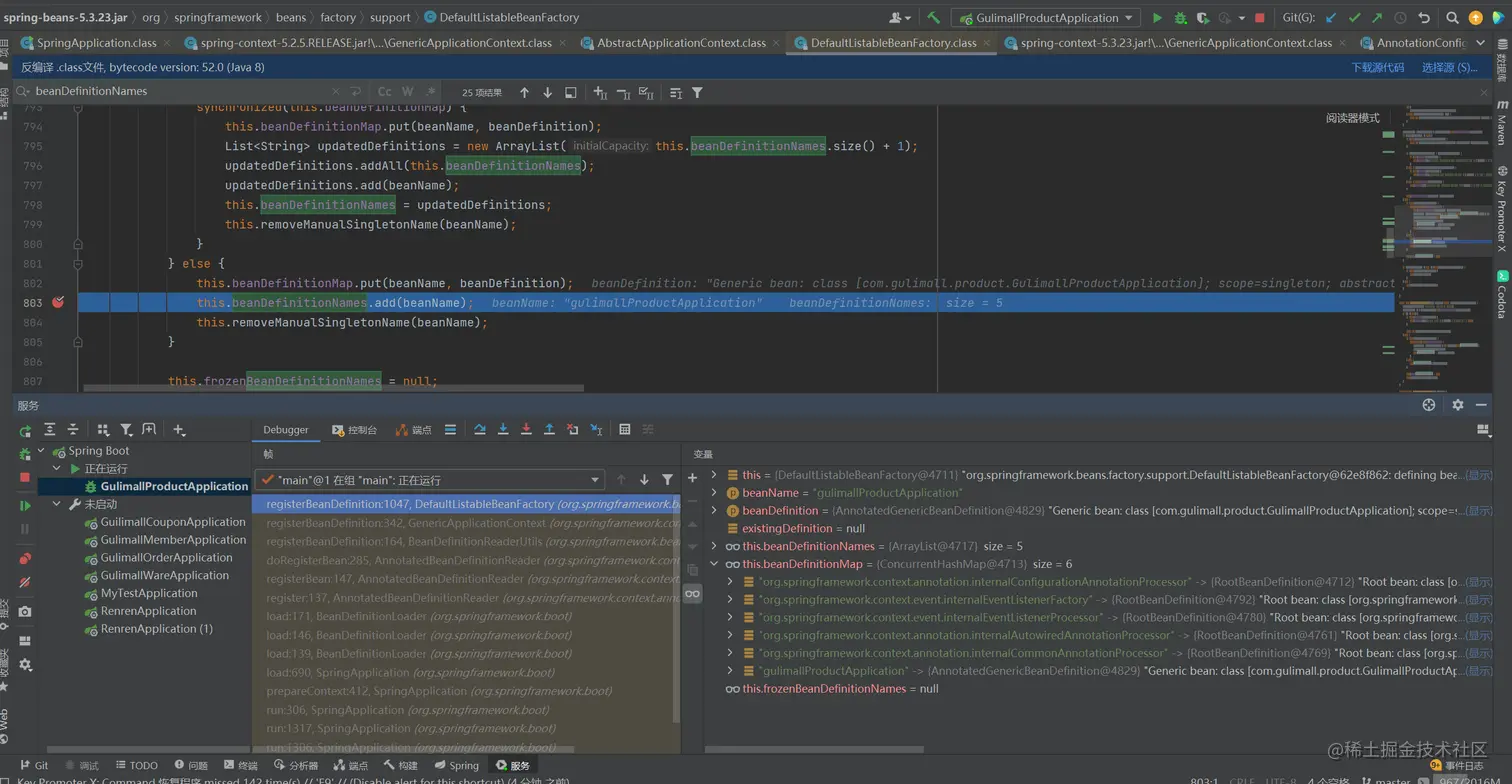Click the Build project hammer icon
This screenshot has height=784, width=1512.
click(933, 18)
